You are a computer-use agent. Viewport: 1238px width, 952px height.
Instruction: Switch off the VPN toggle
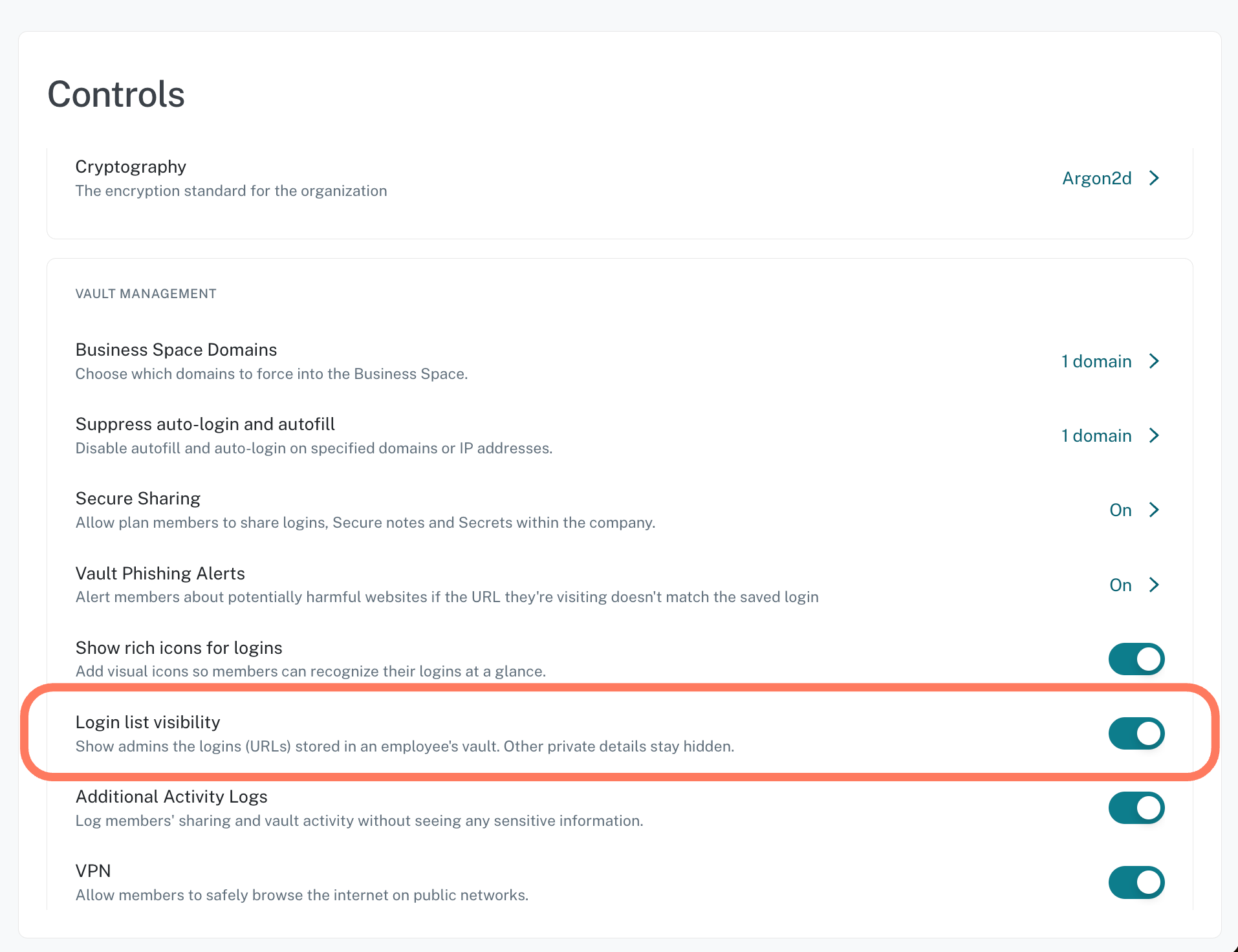1136,882
